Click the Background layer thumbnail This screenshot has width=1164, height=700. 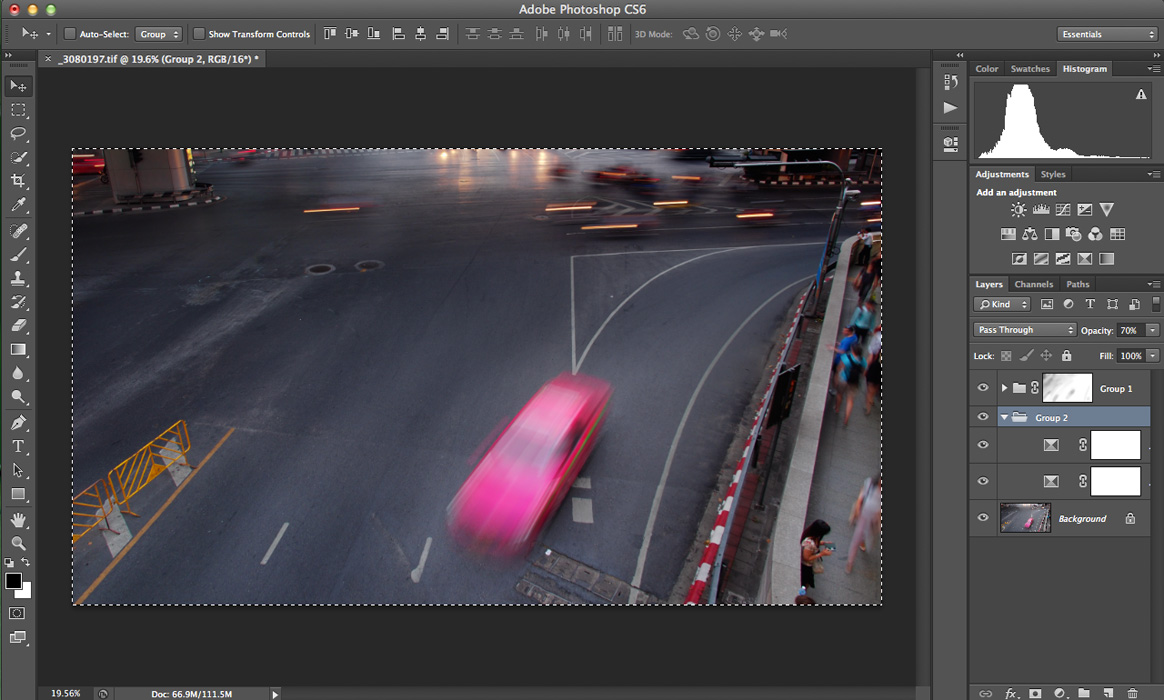click(x=1025, y=518)
